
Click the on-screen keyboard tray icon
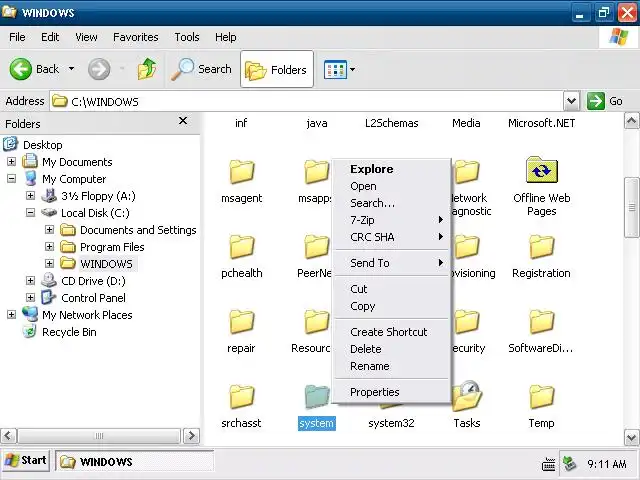[x=548, y=464]
